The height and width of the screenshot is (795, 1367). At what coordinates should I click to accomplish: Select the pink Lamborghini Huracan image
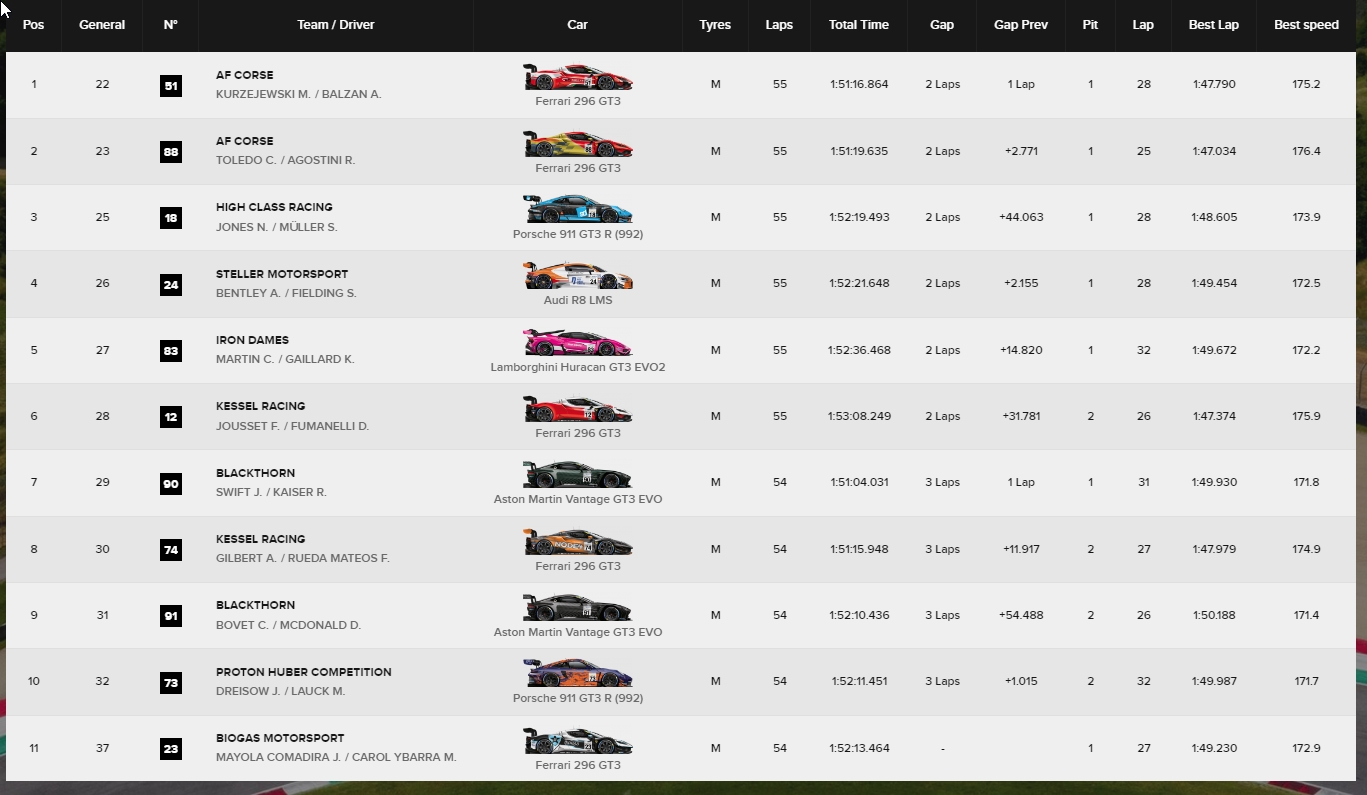click(578, 343)
